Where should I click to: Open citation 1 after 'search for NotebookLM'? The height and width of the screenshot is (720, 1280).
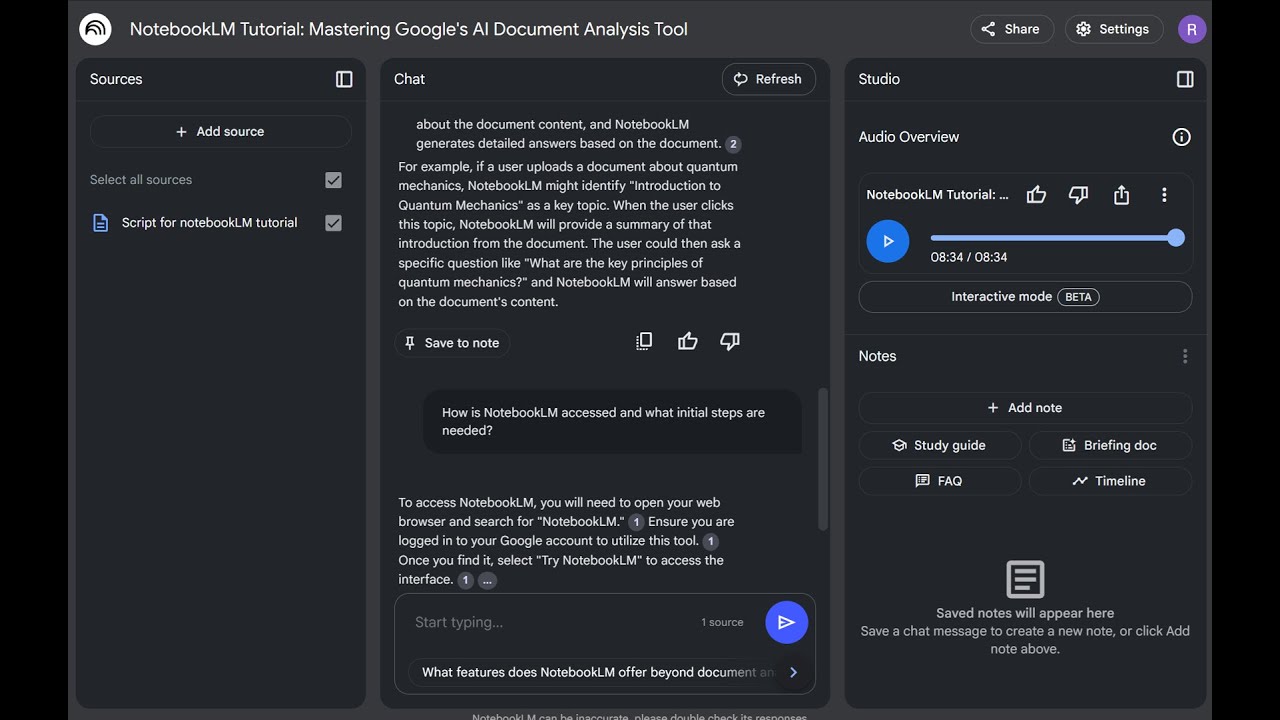pos(636,522)
